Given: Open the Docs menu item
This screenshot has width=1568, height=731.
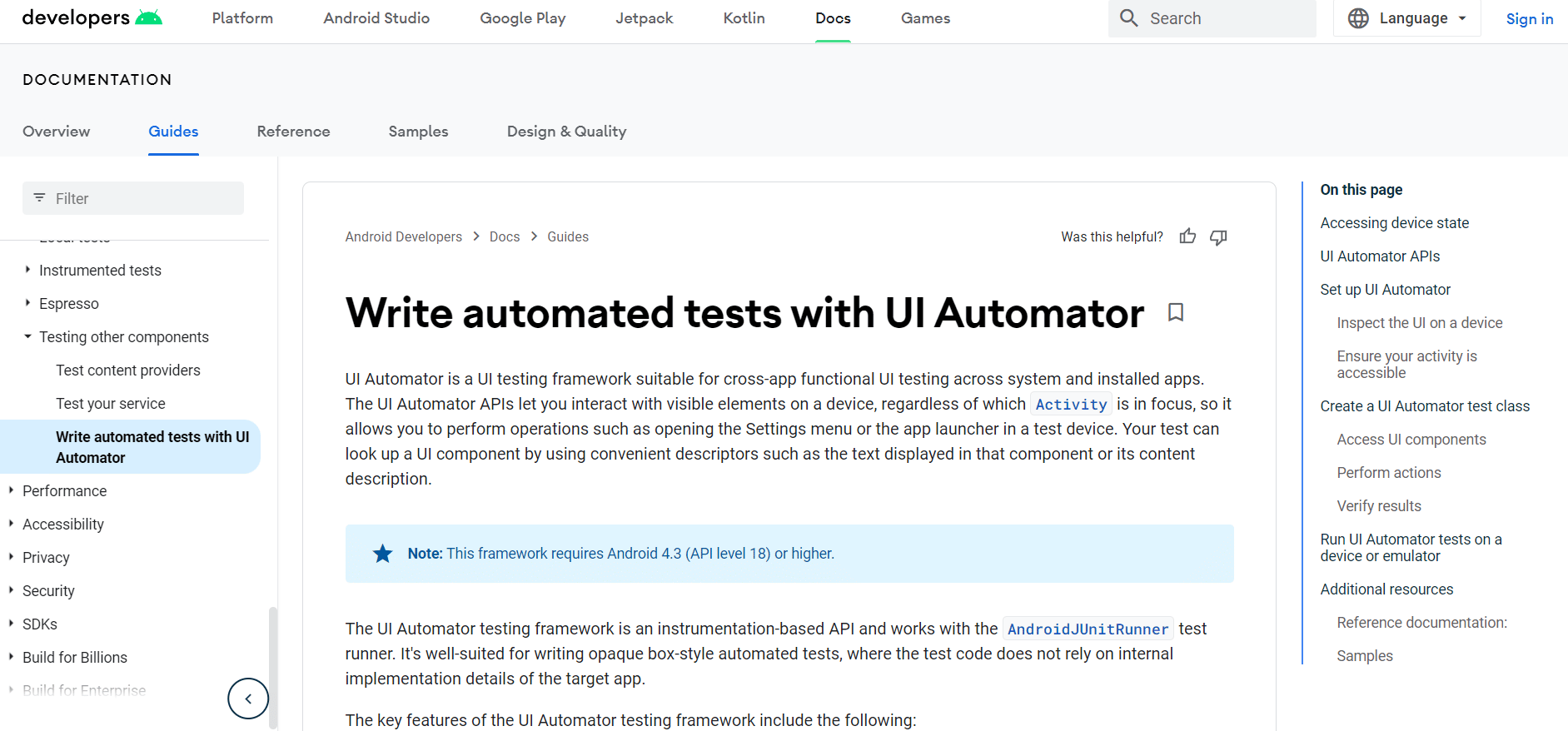Looking at the screenshot, I should pos(833,17).
